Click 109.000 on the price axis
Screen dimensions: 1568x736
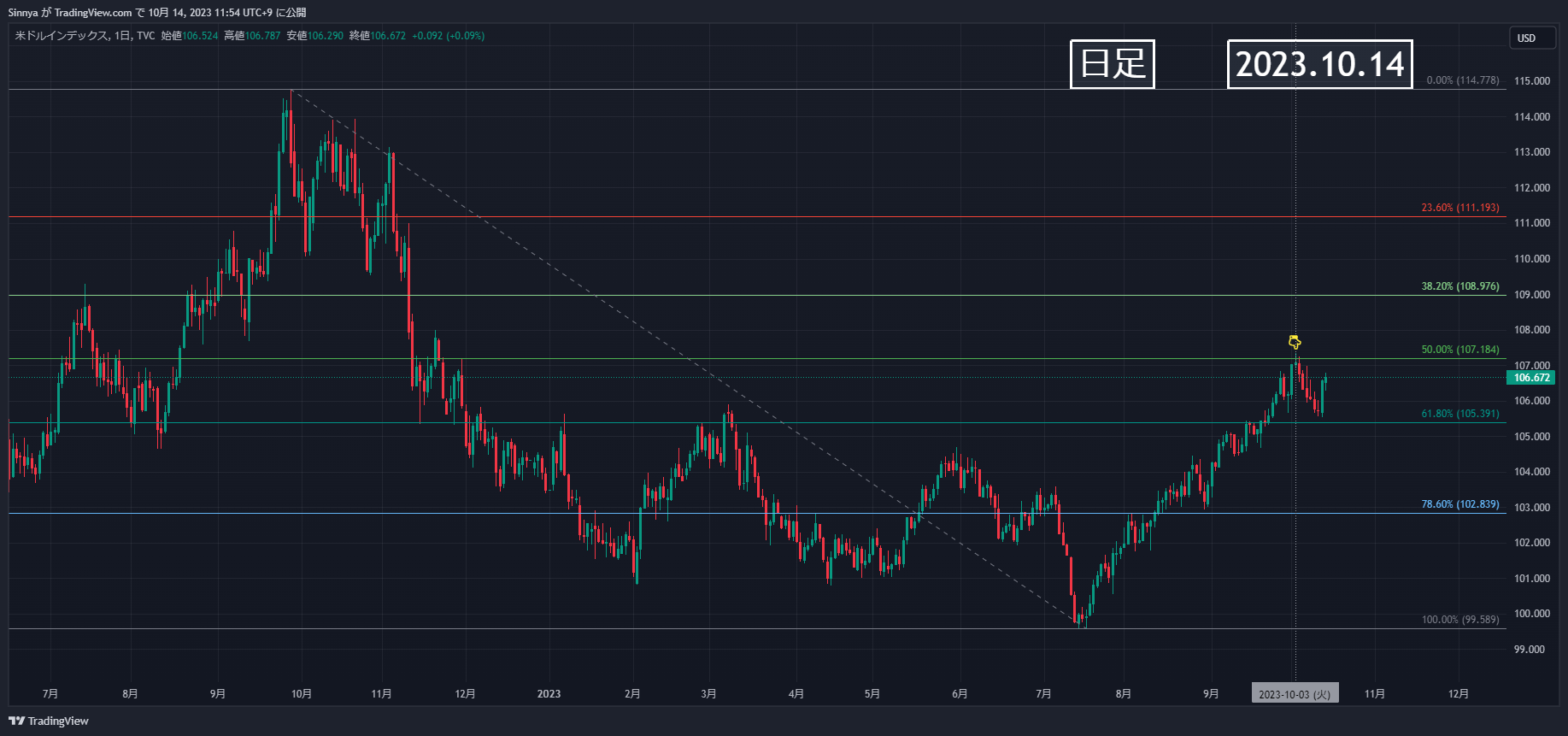[x=1531, y=295]
